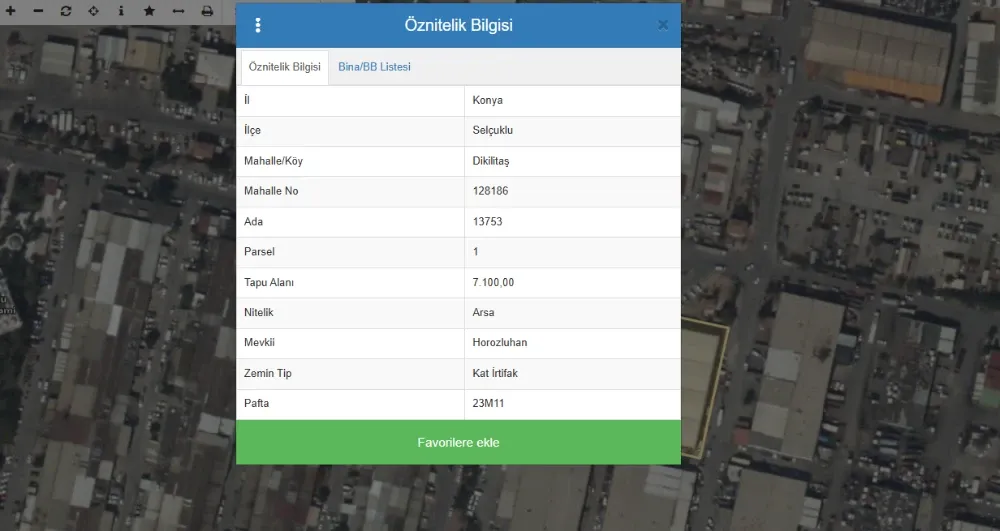Select the Pafta value 23M11
This screenshot has width=1000, height=531.
490,404
